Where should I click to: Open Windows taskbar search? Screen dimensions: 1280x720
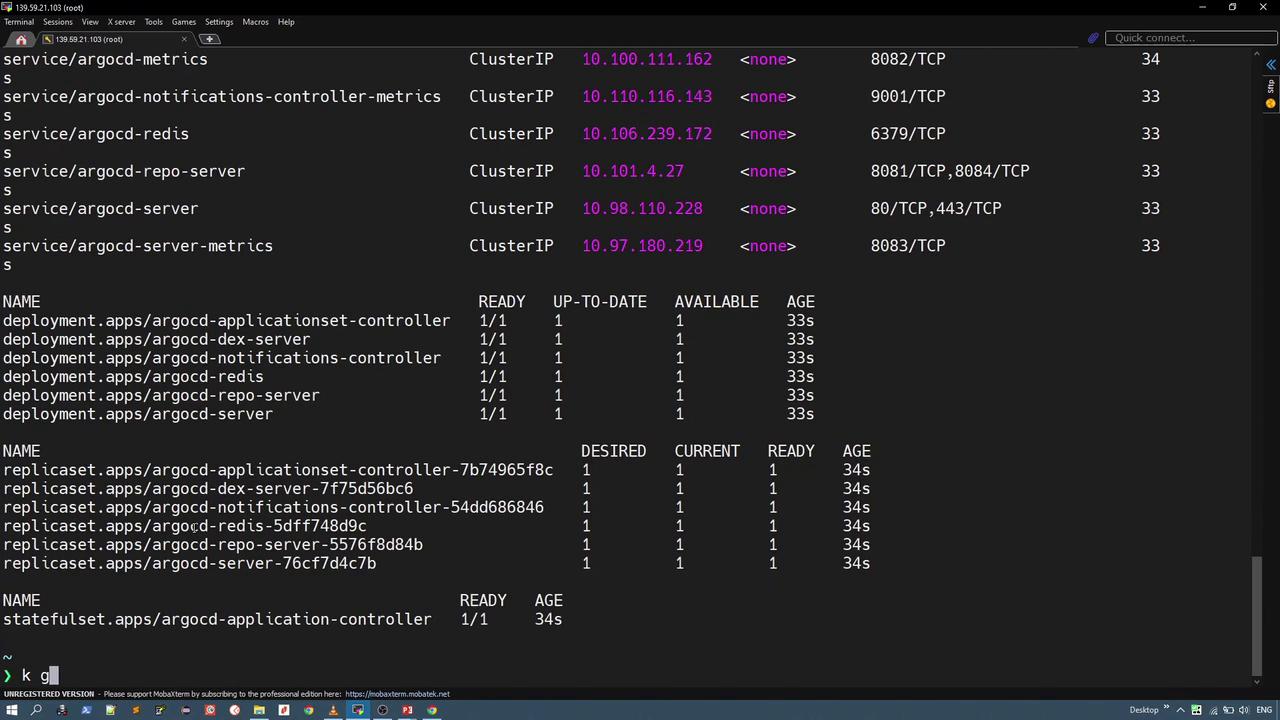click(36, 710)
